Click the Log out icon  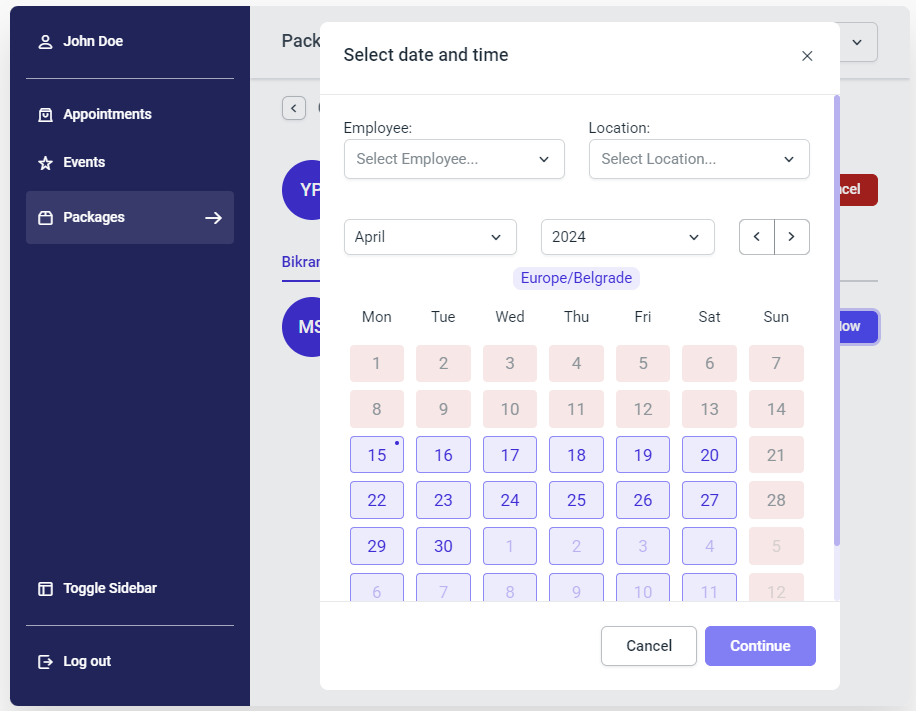click(45, 662)
